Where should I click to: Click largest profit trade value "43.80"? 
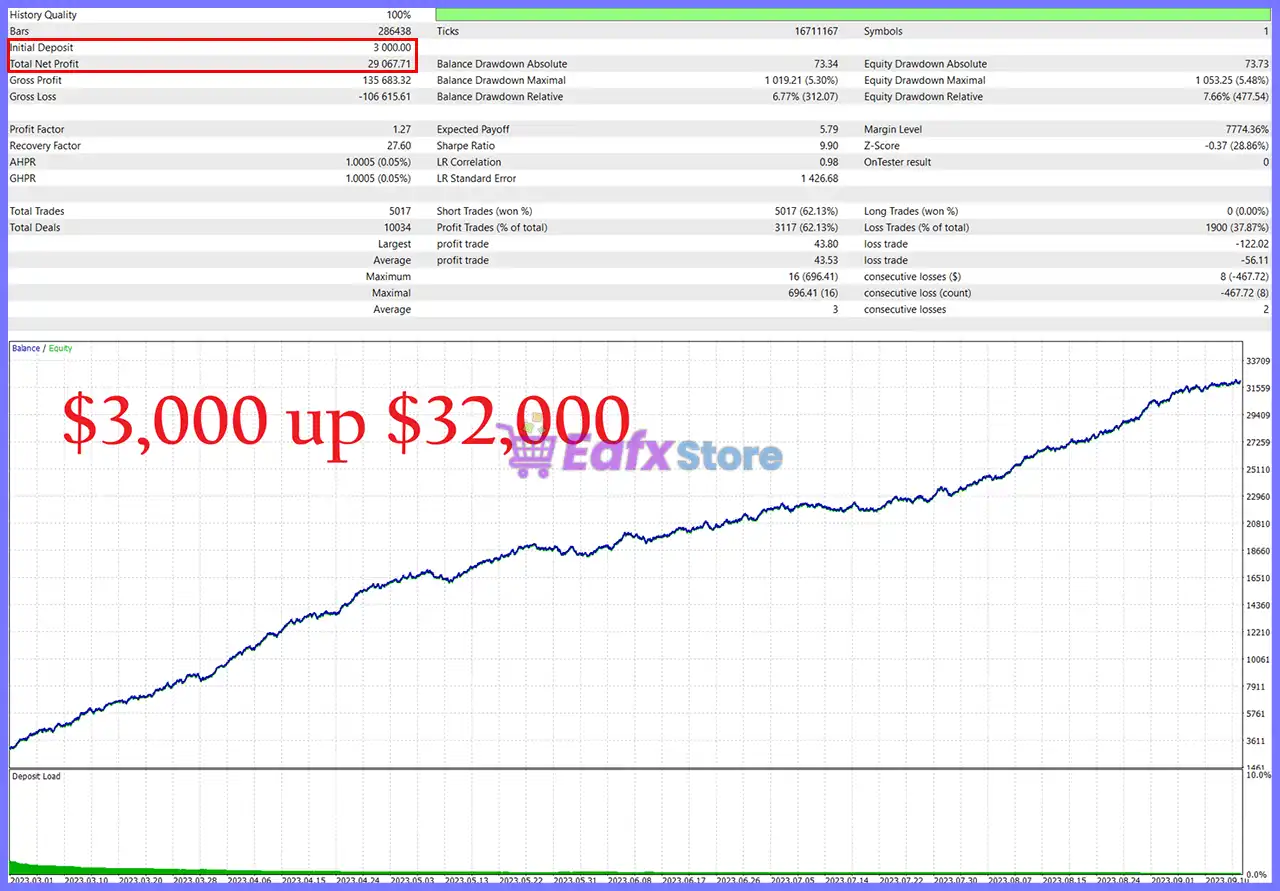(x=826, y=244)
